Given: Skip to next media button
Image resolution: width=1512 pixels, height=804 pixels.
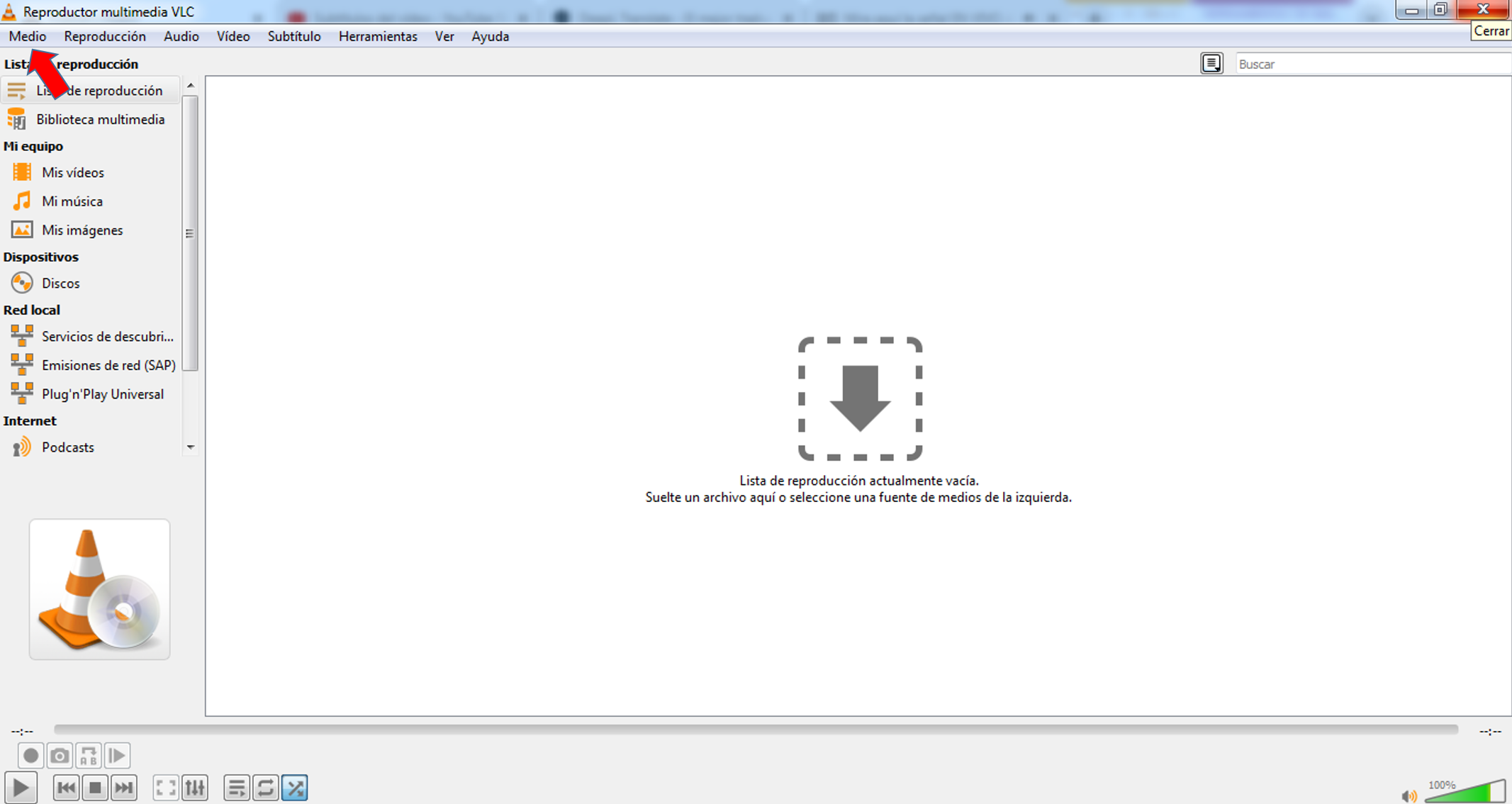Looking at the screenshot, I should pos(124,788).
